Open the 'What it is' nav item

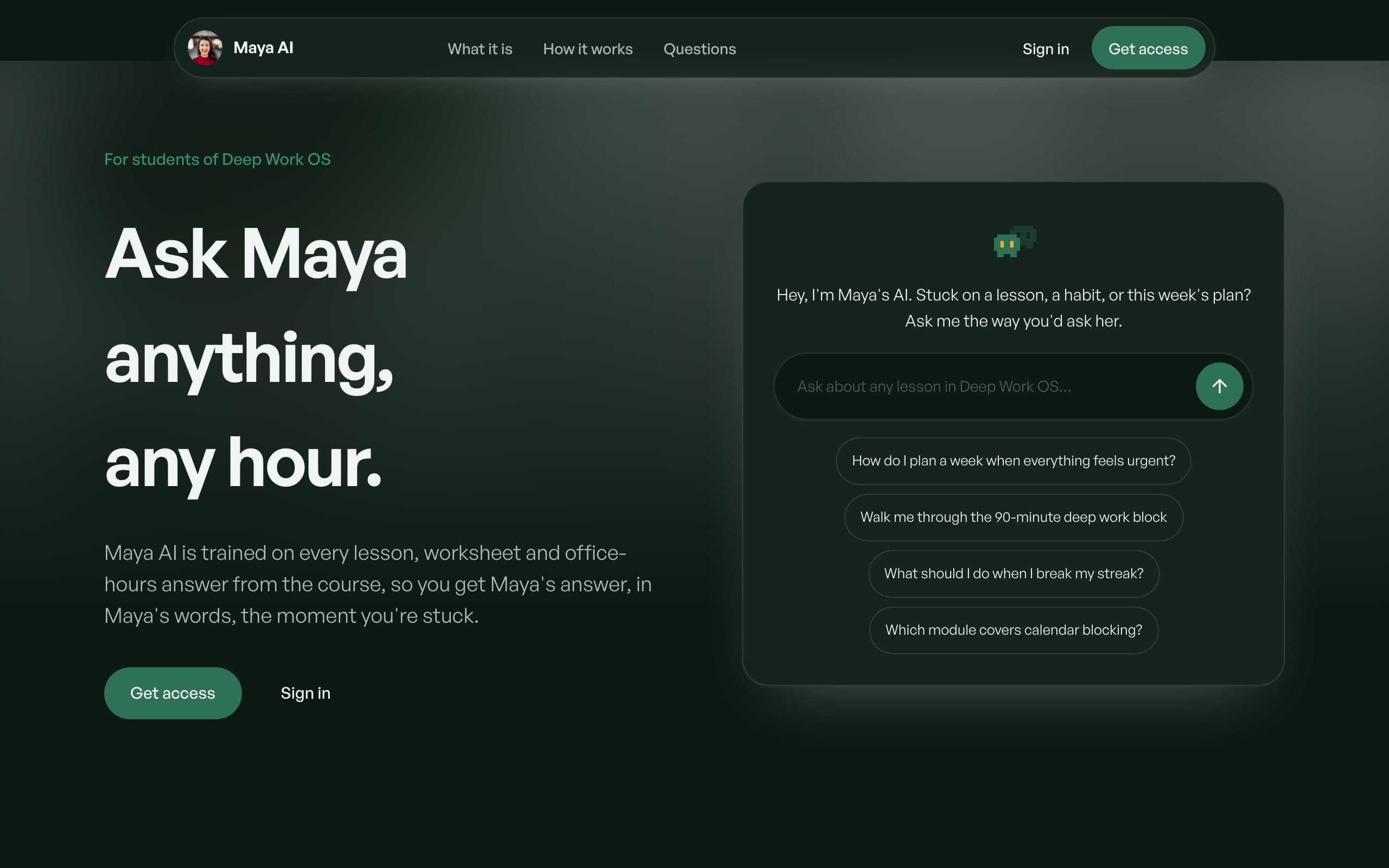coord(480,49)
